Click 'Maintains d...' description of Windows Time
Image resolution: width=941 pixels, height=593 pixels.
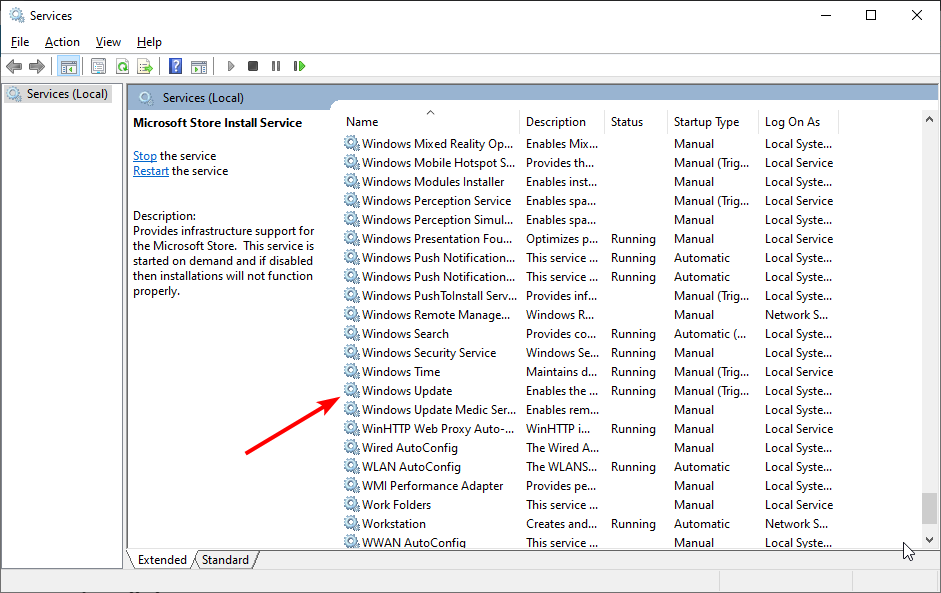coord(562,372)
